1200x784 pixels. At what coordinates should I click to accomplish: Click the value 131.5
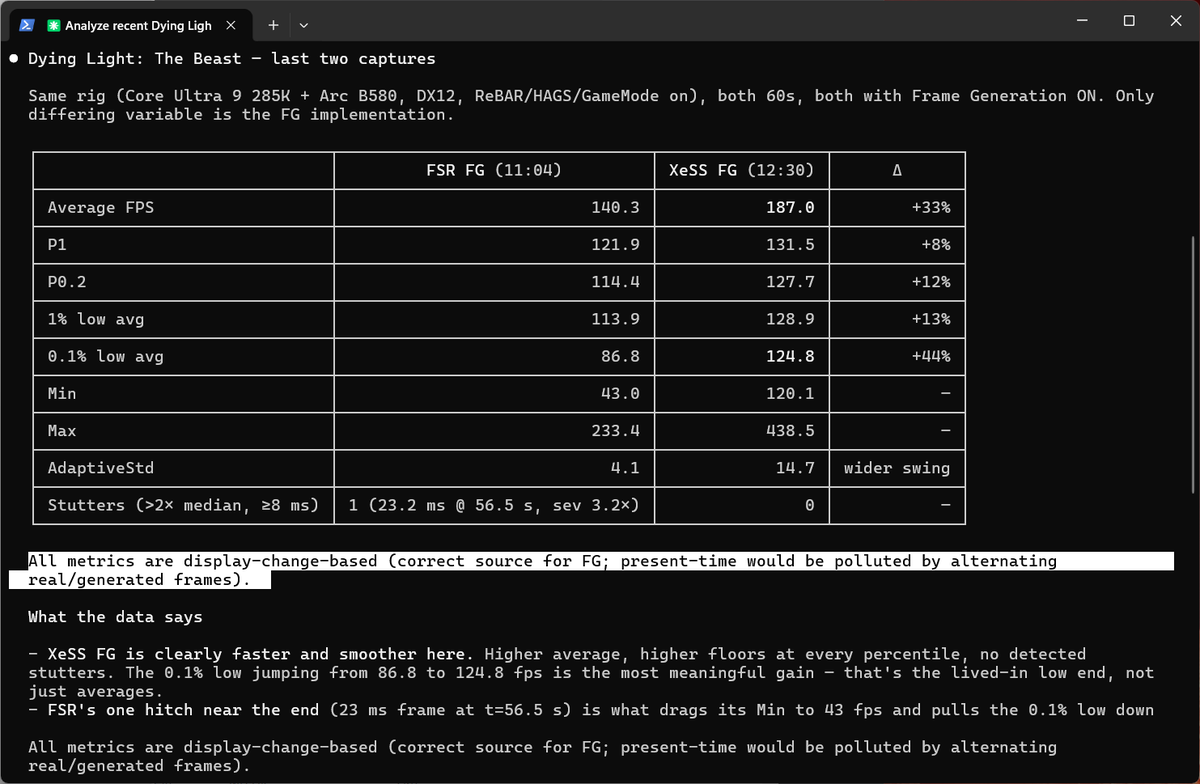click(x=789, y=244)
